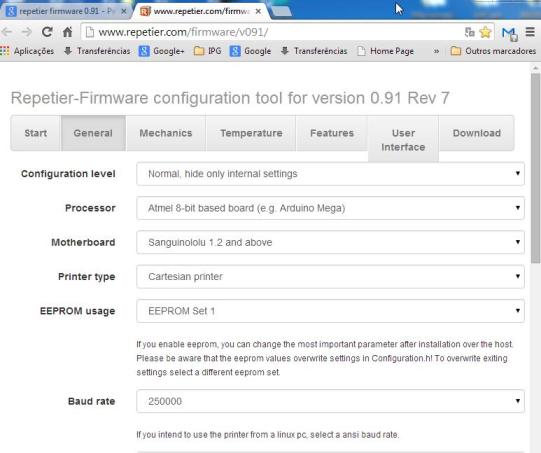Open the Configuration level dropdown
This screenshot has height=453, width=541.
pos(330,174)
